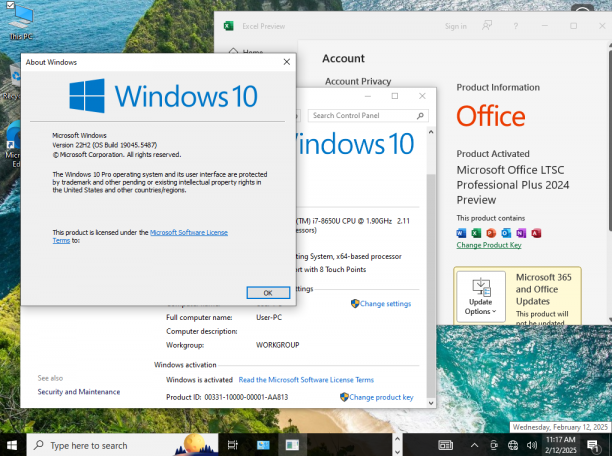Click the Type here to search box
The image size is (612, 456).
(122, 445)
